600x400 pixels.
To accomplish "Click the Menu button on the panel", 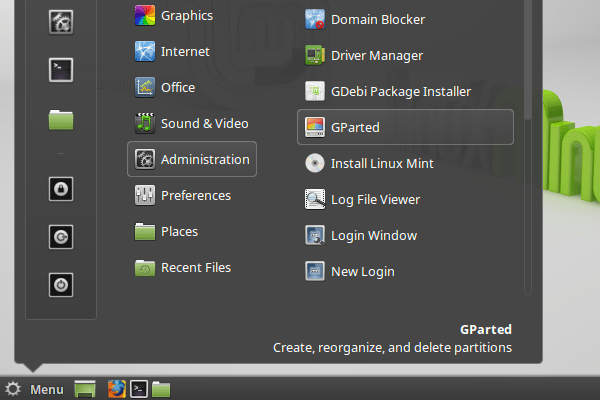I will pos(34,389).
